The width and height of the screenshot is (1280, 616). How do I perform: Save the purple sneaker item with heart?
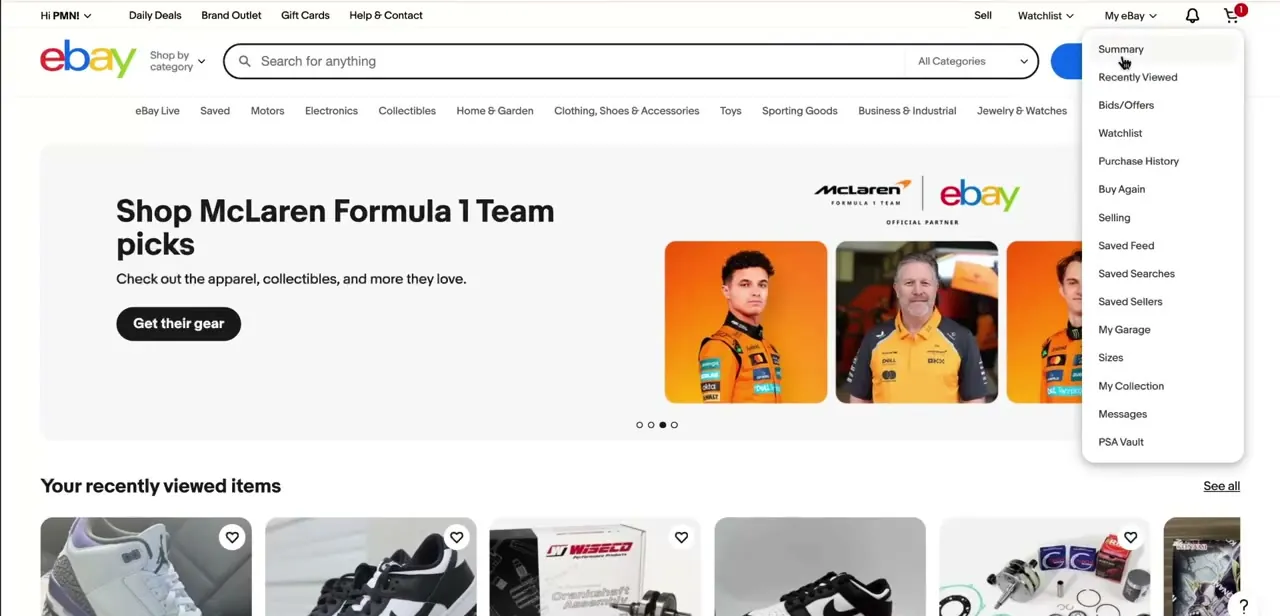pos(232,538)
